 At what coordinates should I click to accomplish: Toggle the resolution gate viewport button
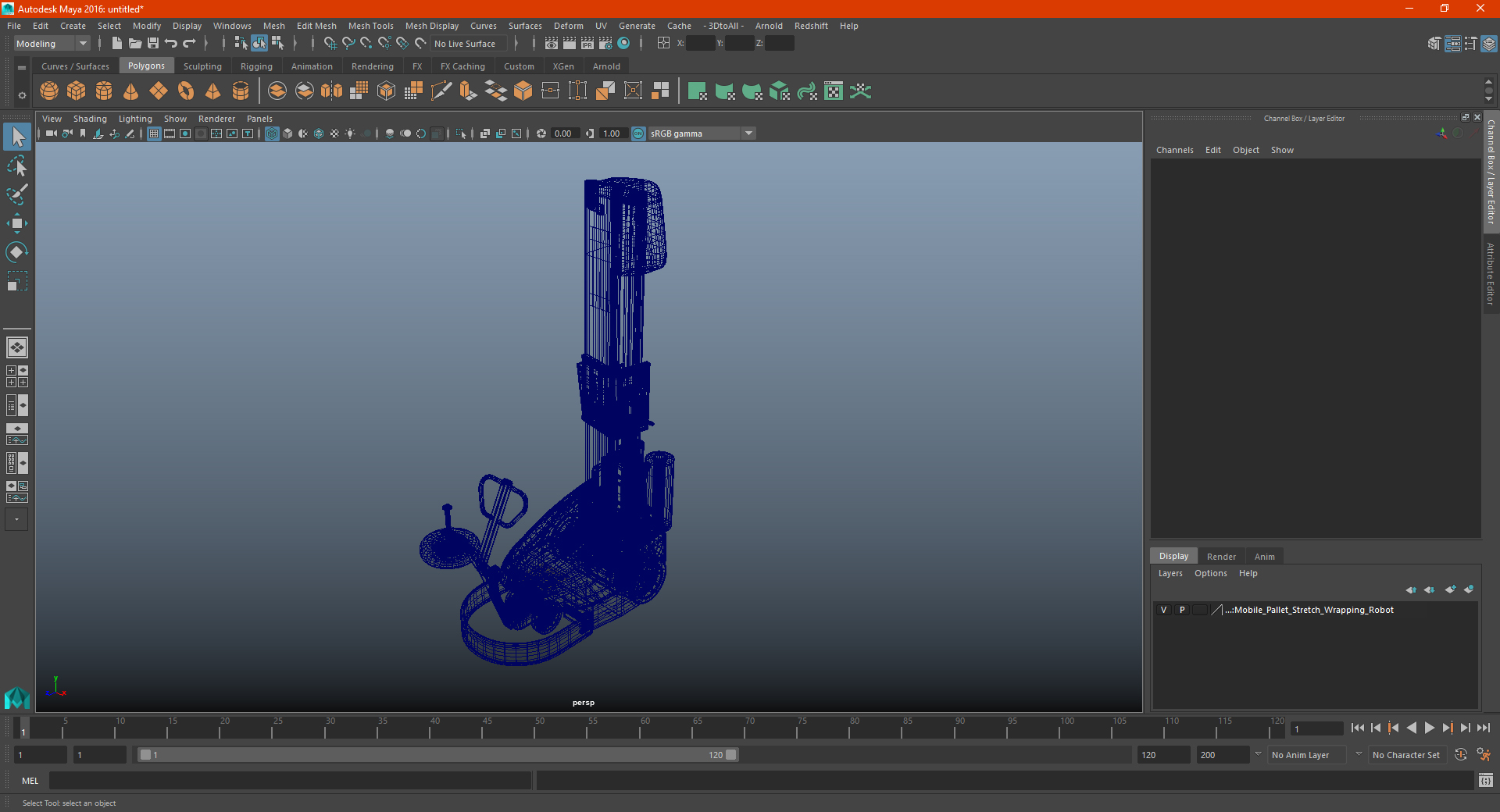coord(185,134)
